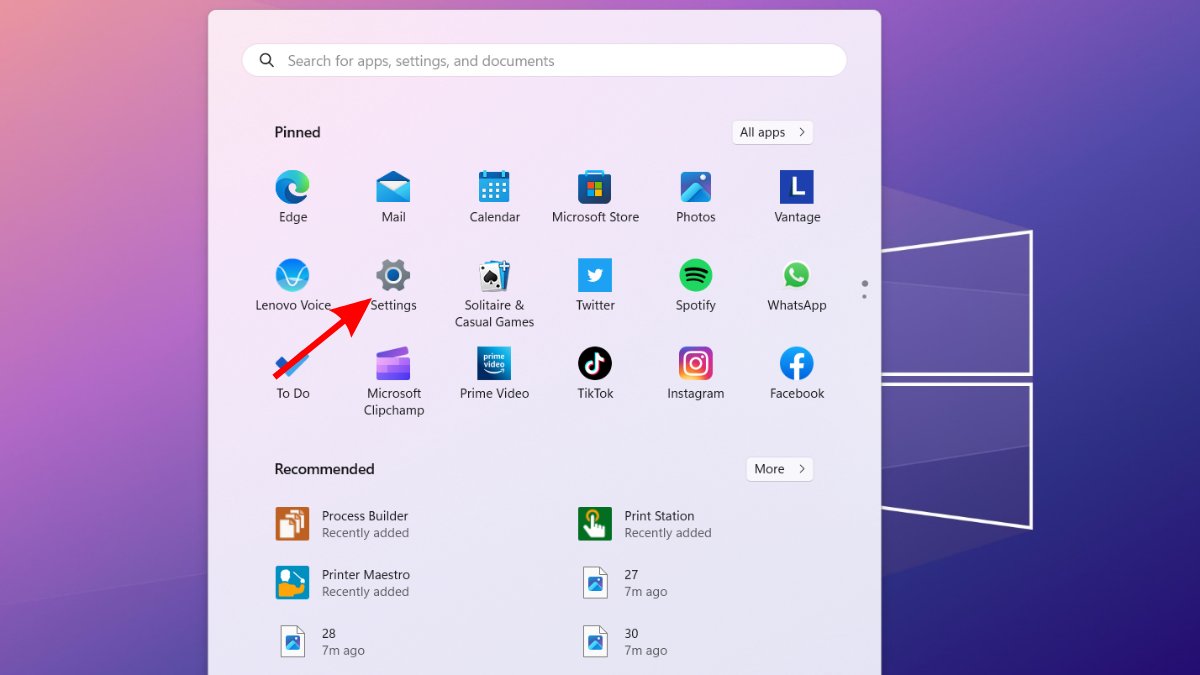Show the All apps list
Image resolution: width=1200 pixels, height=675 pixels.
(772, 132)
